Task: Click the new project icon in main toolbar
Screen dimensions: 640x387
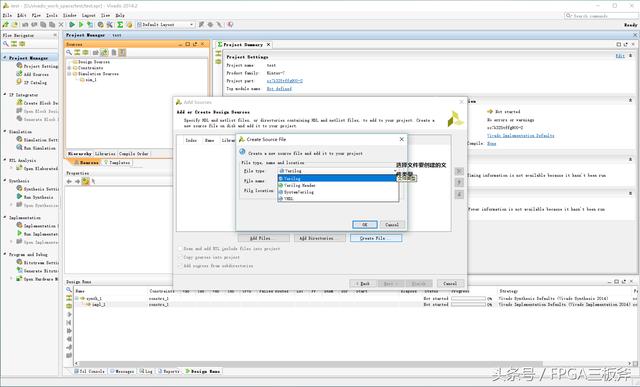Action: point(6,24)
